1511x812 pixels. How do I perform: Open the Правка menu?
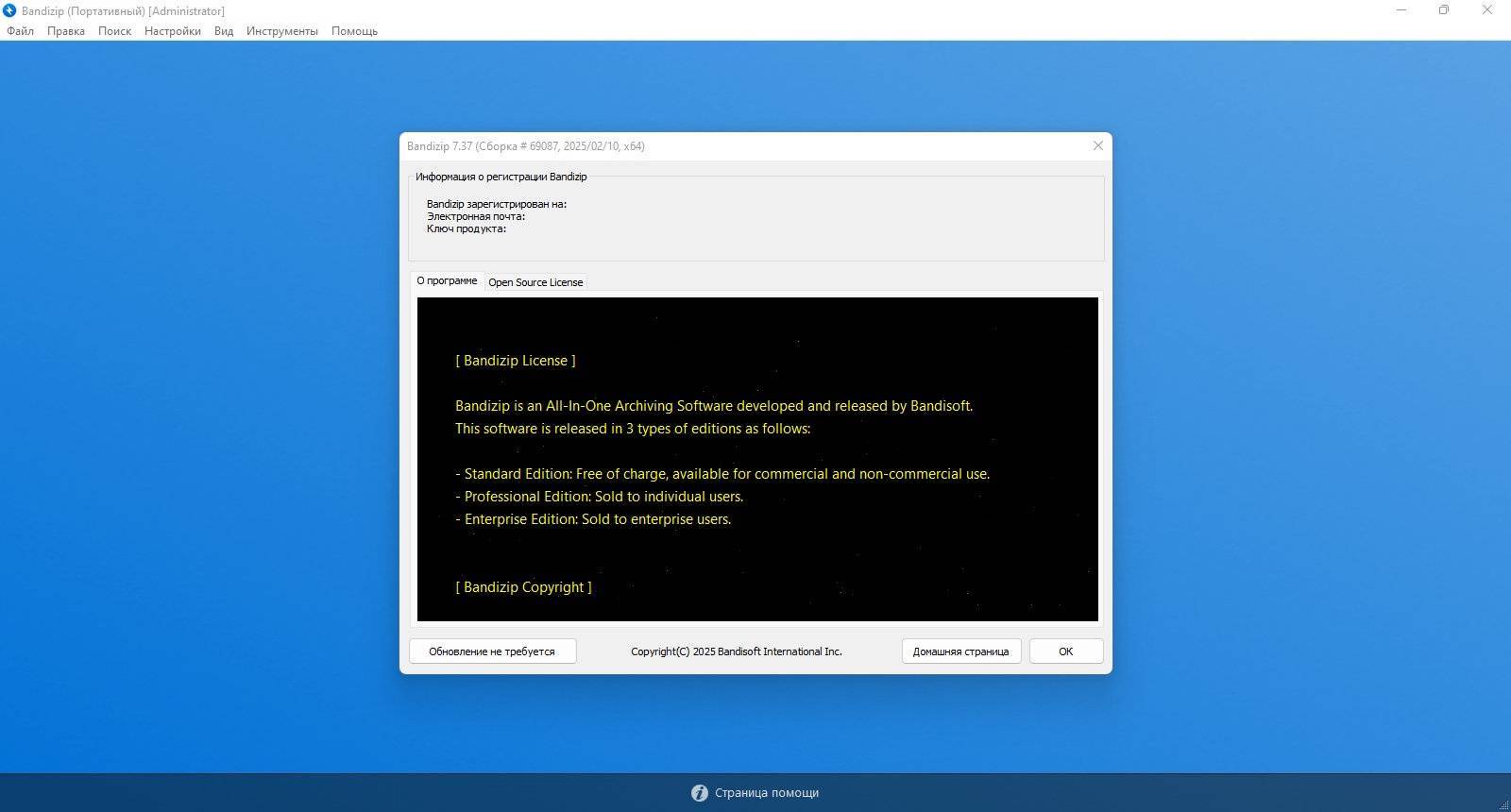tap(66, 31)
